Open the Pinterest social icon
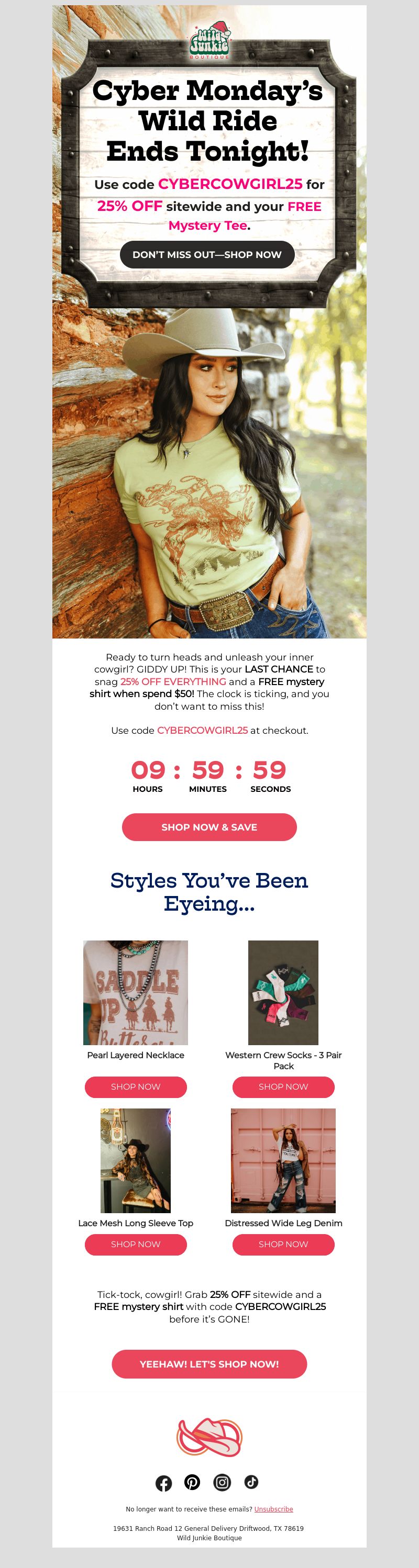 coord(192,1482)
